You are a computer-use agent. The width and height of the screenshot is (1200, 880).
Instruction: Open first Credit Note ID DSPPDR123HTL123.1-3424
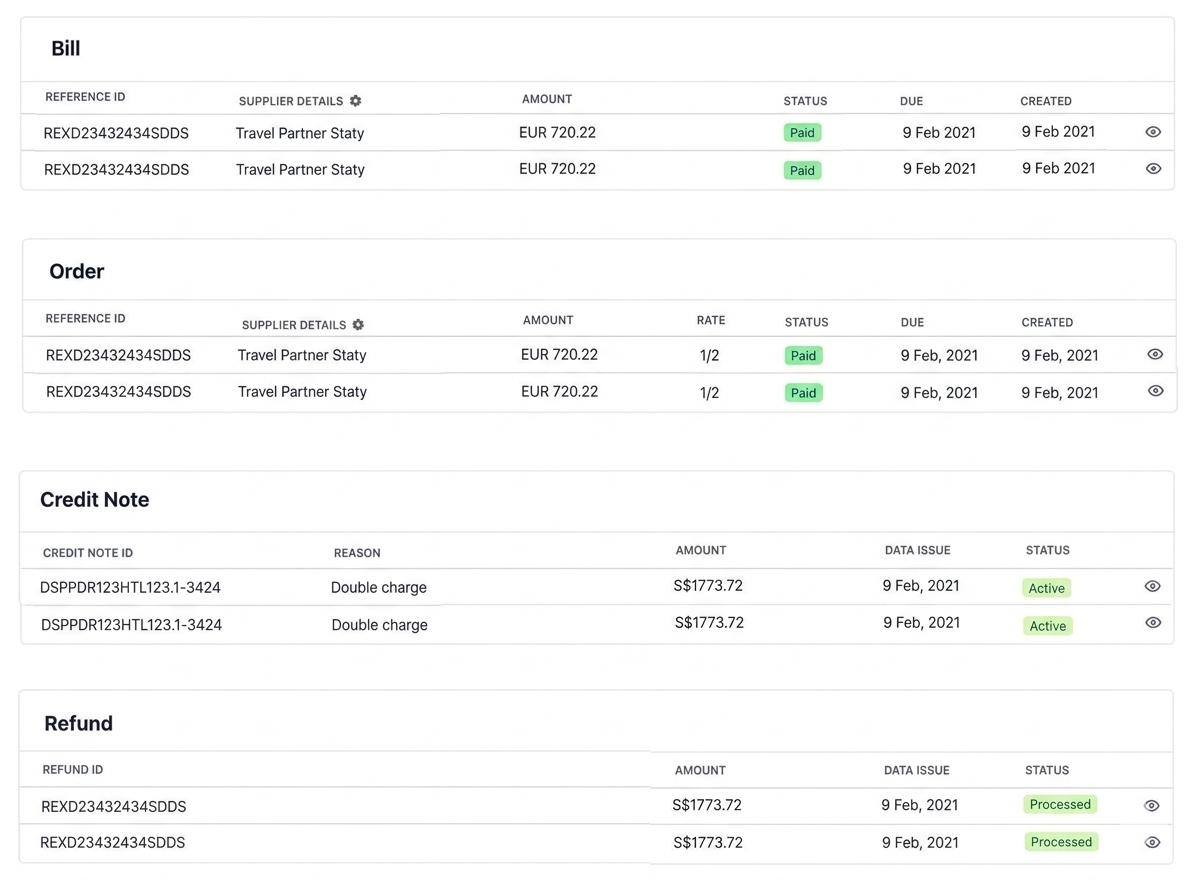click(x=130, y=588)
